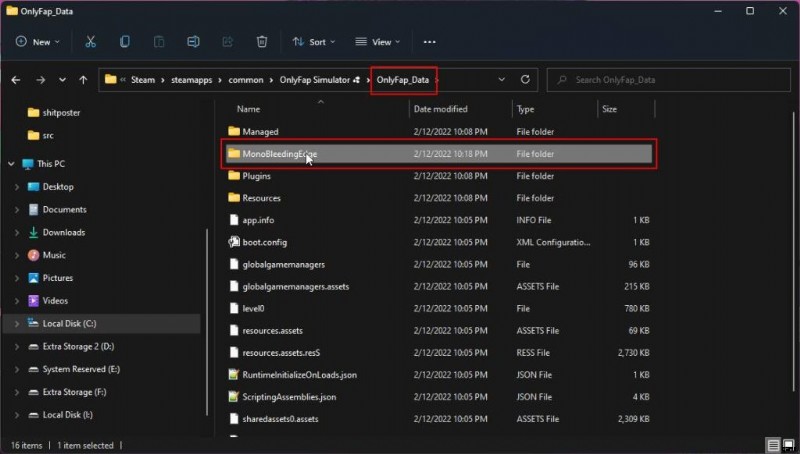Image resolution: width=800 pixels, height=454 pixels.
Task: Expand the Extra Storage 2 (D:) node
Action: [x=17, y=346]
